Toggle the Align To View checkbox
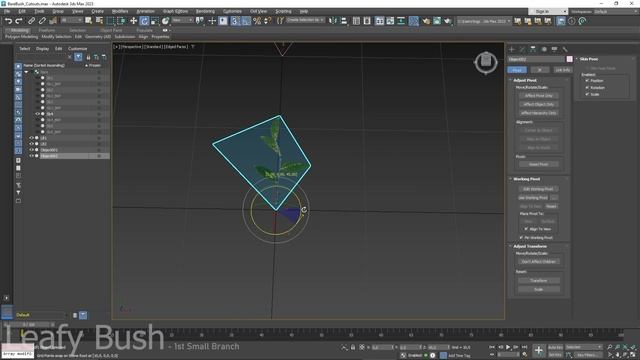 pos(526,229)
